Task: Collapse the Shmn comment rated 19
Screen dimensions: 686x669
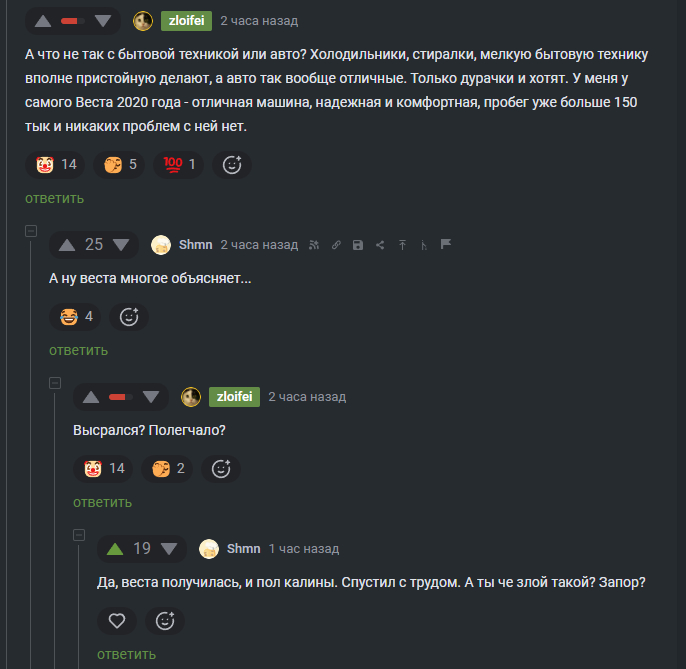Action: pos(79,535)
